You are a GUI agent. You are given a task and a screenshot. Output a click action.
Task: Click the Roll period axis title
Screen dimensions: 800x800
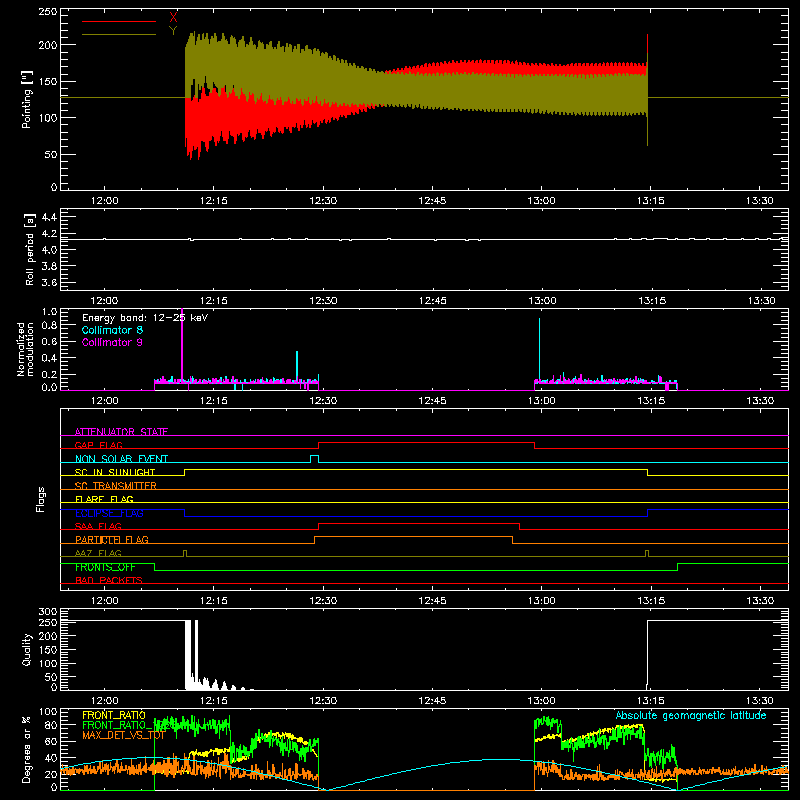pos(30,249)
